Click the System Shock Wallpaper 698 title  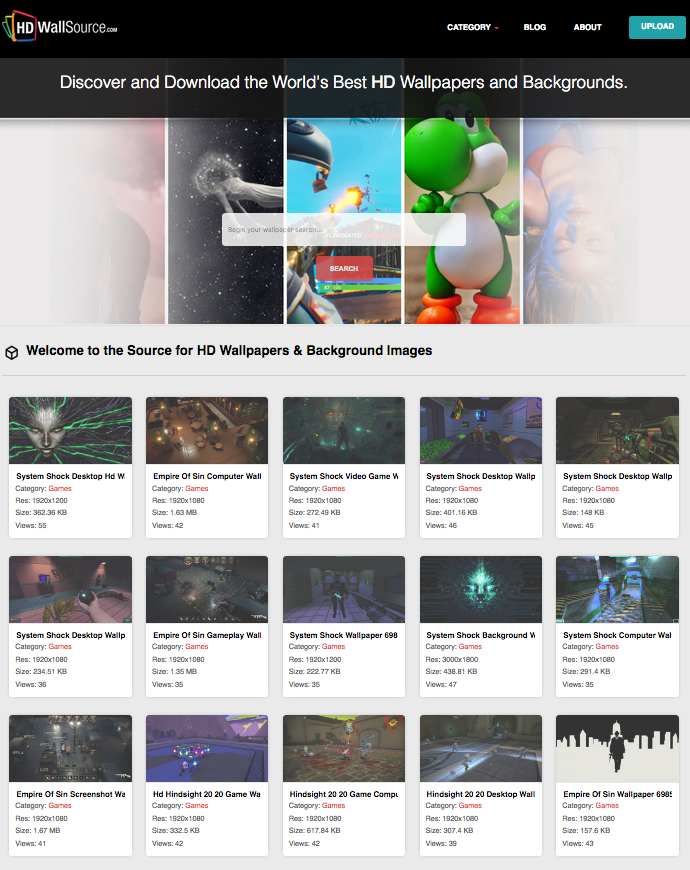click(x=344, y=635)
